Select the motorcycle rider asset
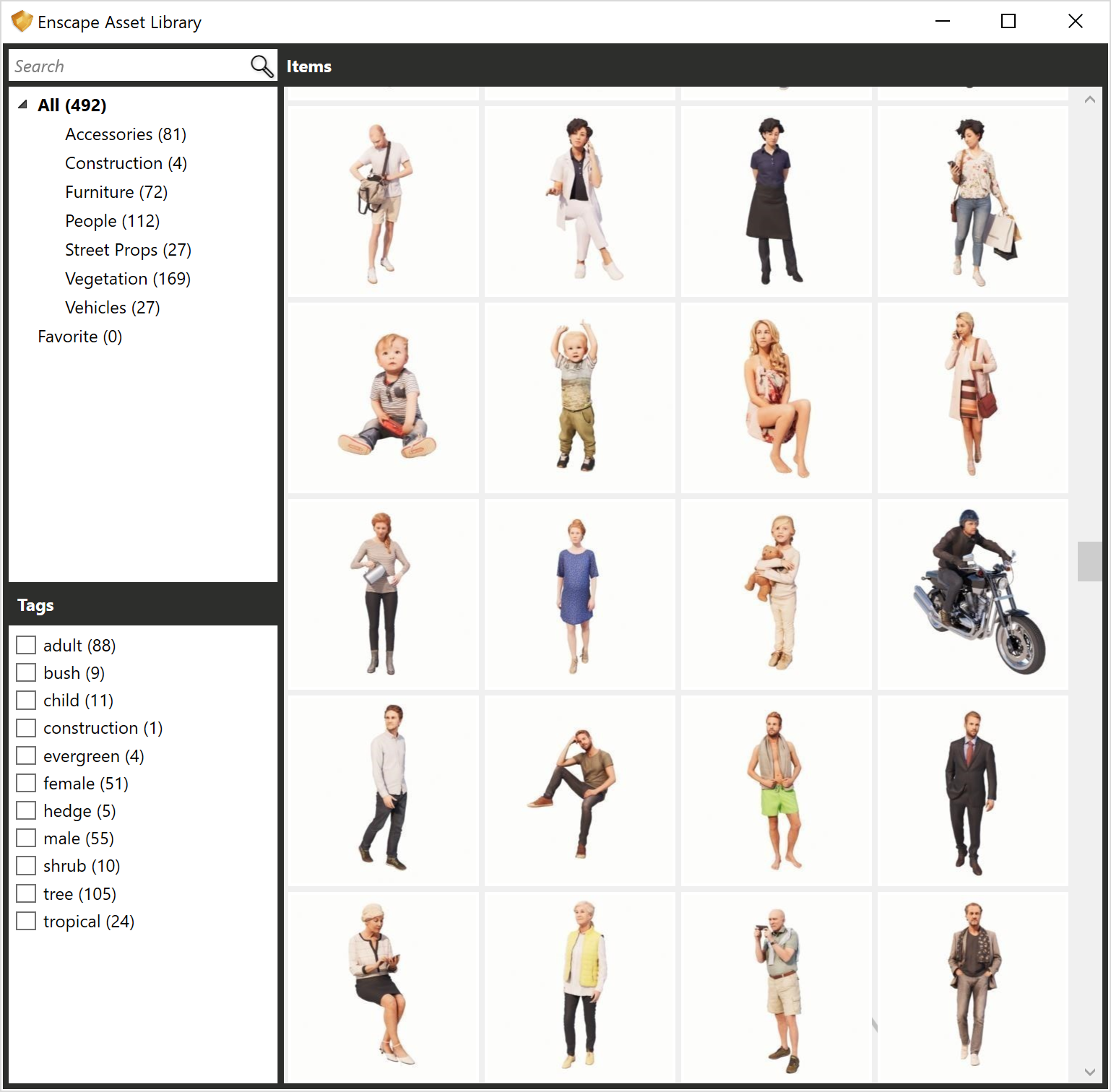This screenshot has height=1092, width=1111. (x=972, y=594)
